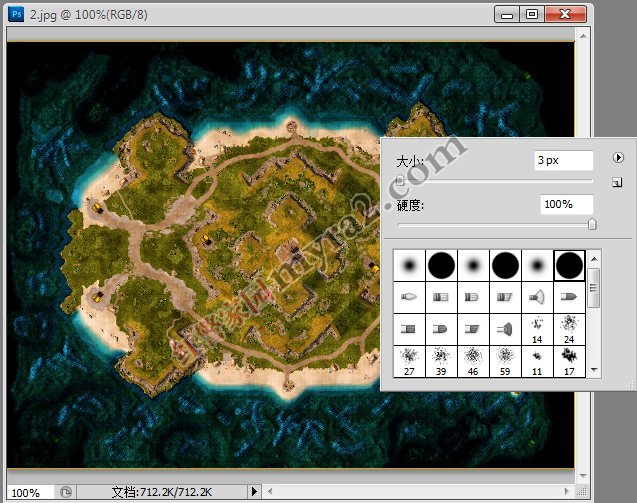637x503 pixels.
Task: Open the brush picker flyout menu arrow
Action: click(618, 158)
